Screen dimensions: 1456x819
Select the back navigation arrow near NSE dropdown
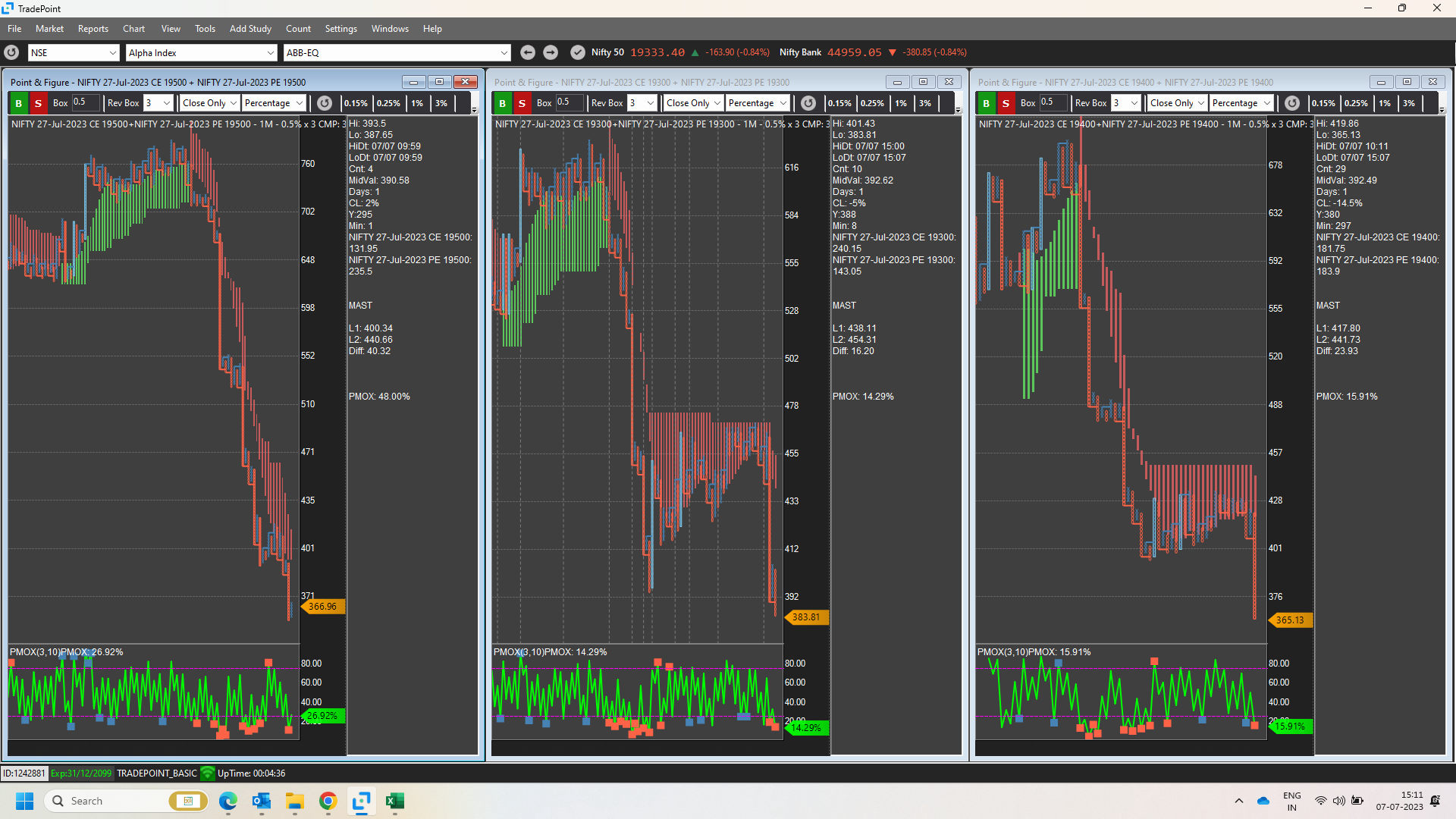point(528,52)
